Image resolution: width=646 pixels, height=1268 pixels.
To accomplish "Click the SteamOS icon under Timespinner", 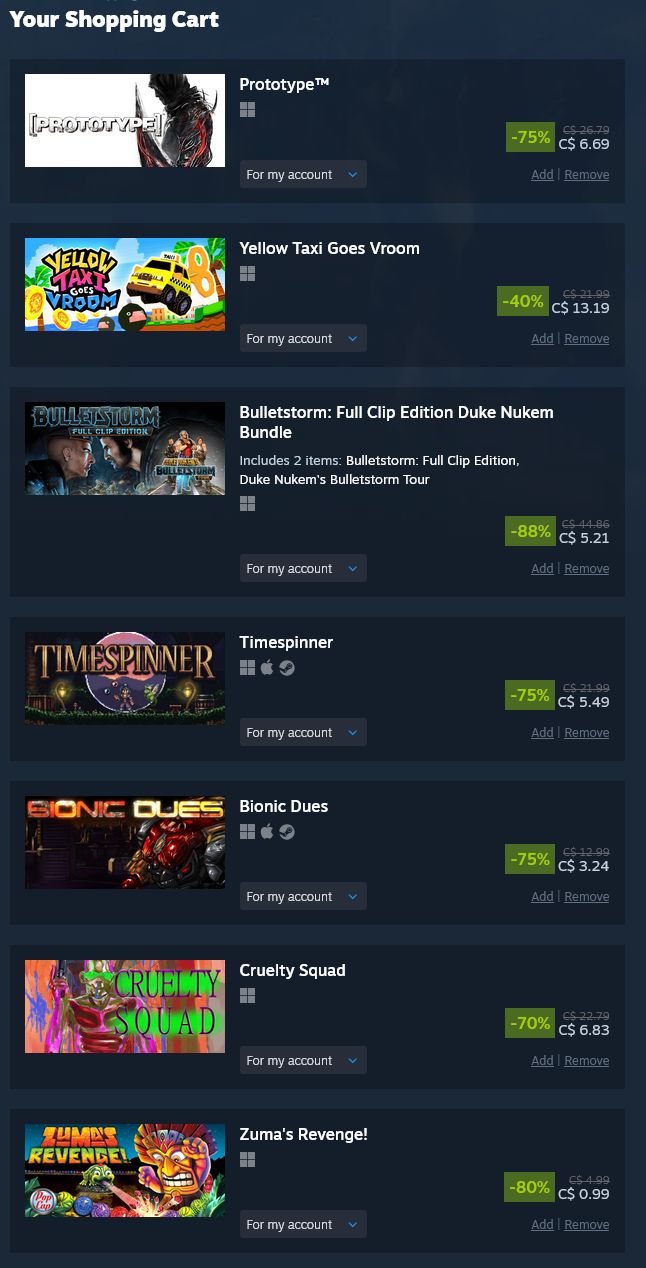I will [287, 668].
